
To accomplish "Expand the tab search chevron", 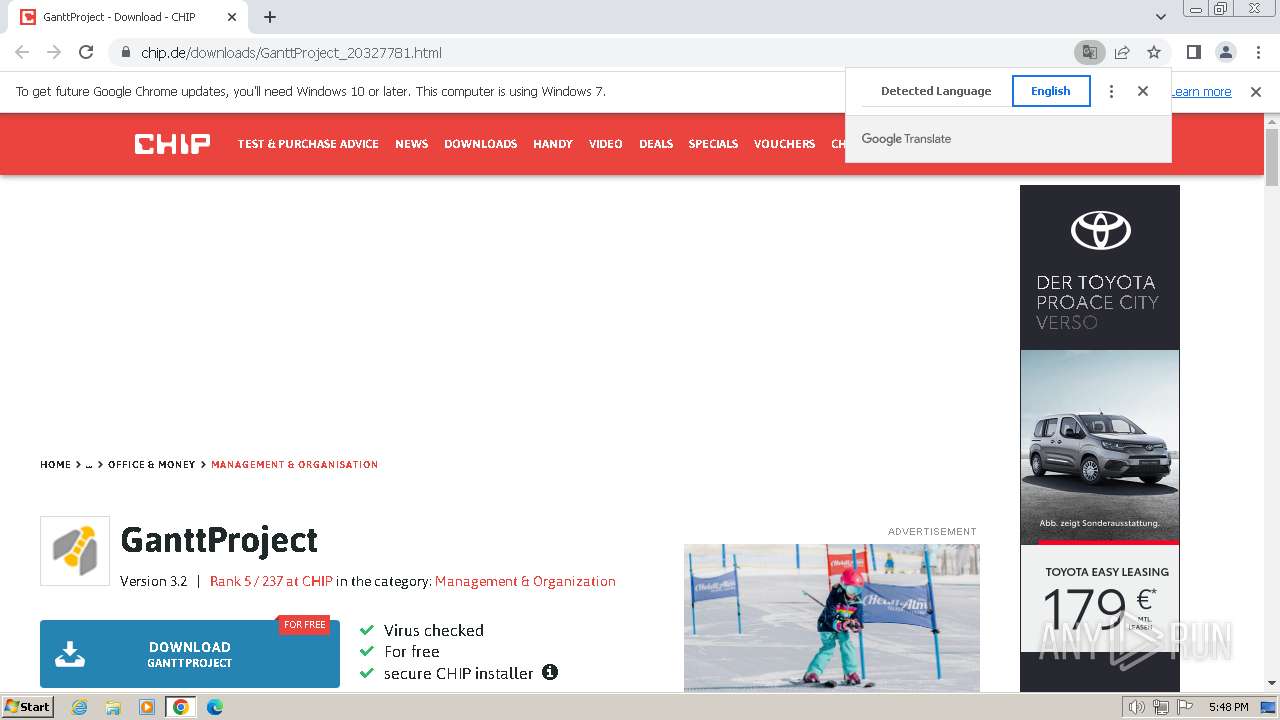I will click(1161, 17).
